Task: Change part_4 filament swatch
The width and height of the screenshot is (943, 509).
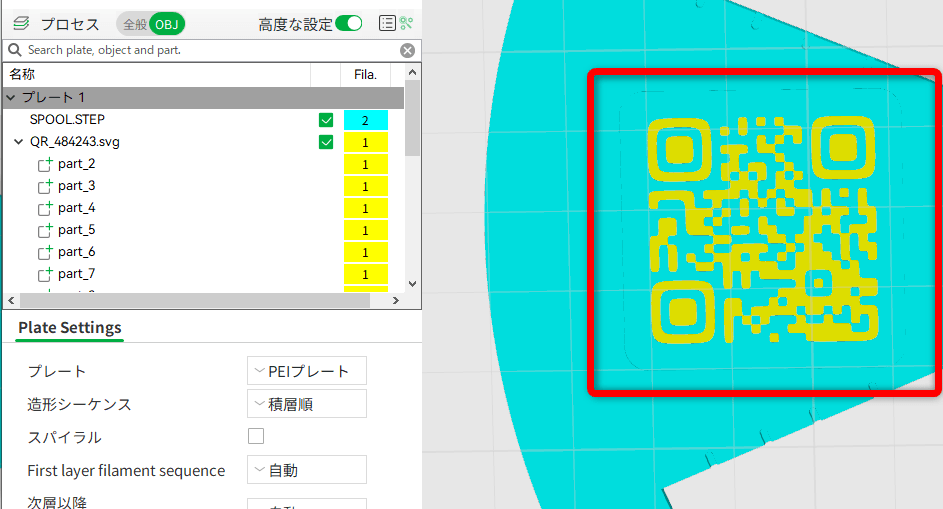Action: point(366,209)
